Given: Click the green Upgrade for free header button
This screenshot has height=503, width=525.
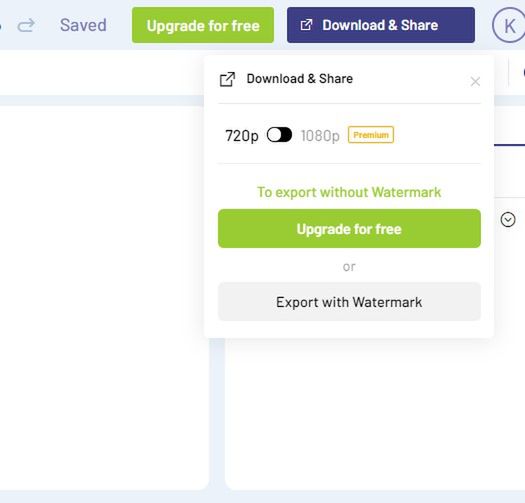Looking at the screenshot, I should (203, 25).
